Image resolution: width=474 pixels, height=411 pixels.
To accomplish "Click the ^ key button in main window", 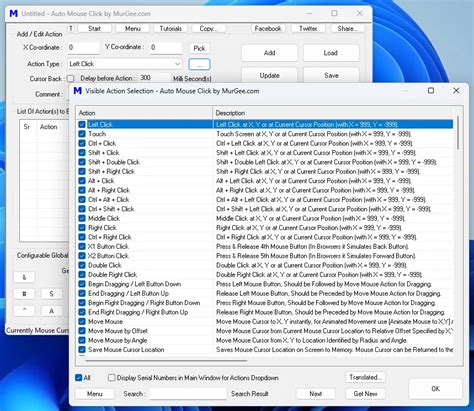I will tap(24, 311).
